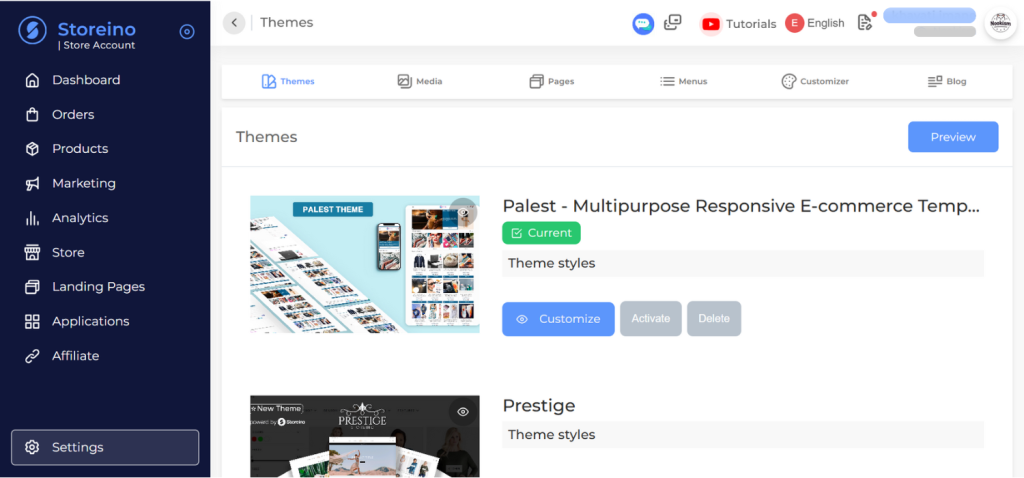Click the Menus list icon
This screenshot has width=1024, height=478.
[x=667, y=82]
